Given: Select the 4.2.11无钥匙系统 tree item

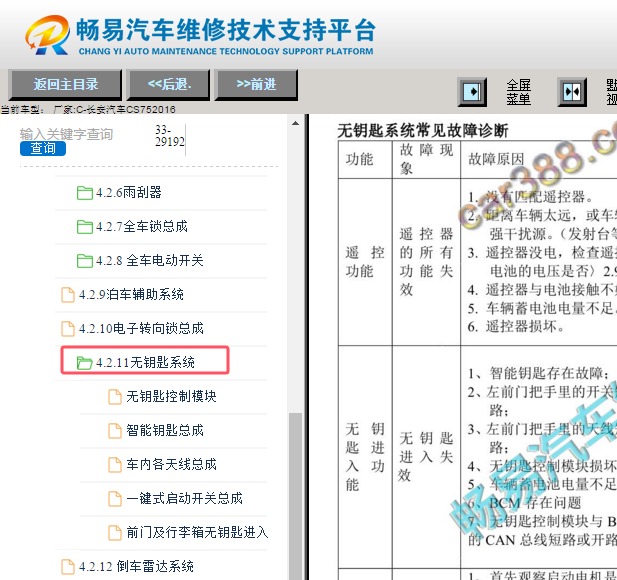Looking at the screenshot, I should [x=145, y=362].
